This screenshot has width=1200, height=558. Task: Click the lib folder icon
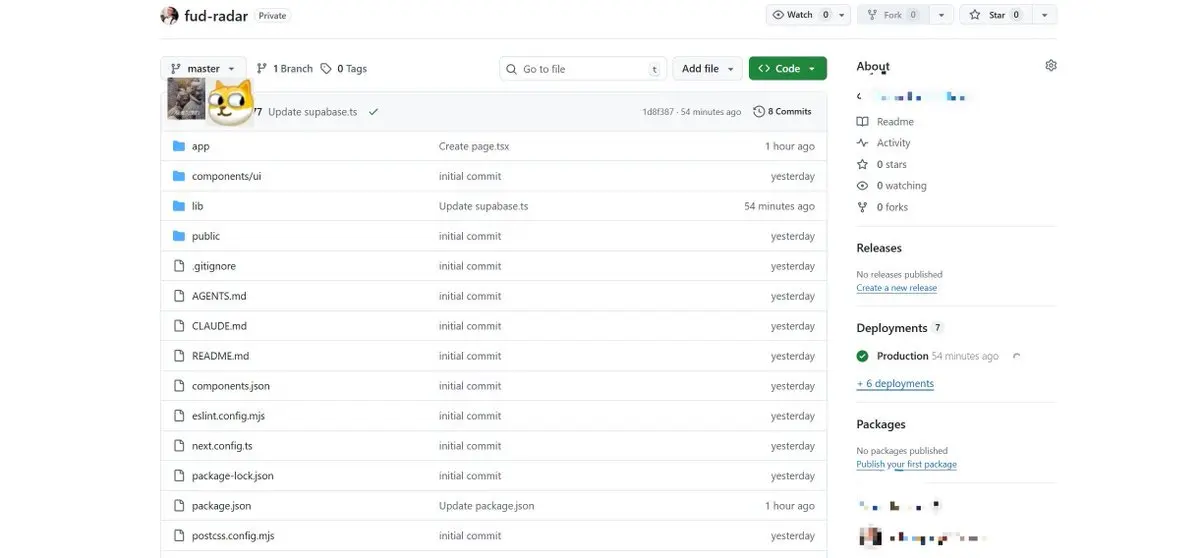tap(179, 206)
